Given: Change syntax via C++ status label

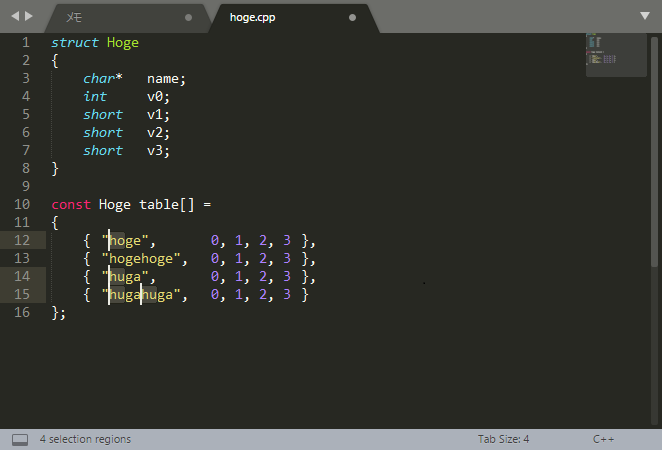Looking at the screenshot, I should click(603, 439).
